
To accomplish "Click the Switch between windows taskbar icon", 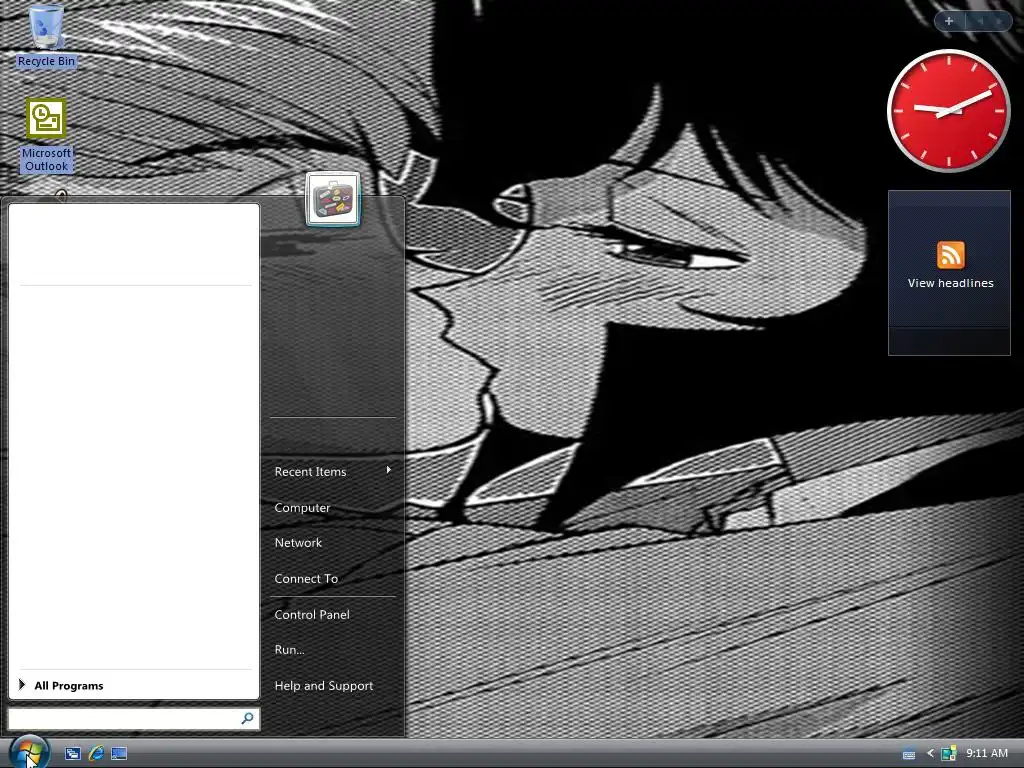I will [x=72, y=754].
